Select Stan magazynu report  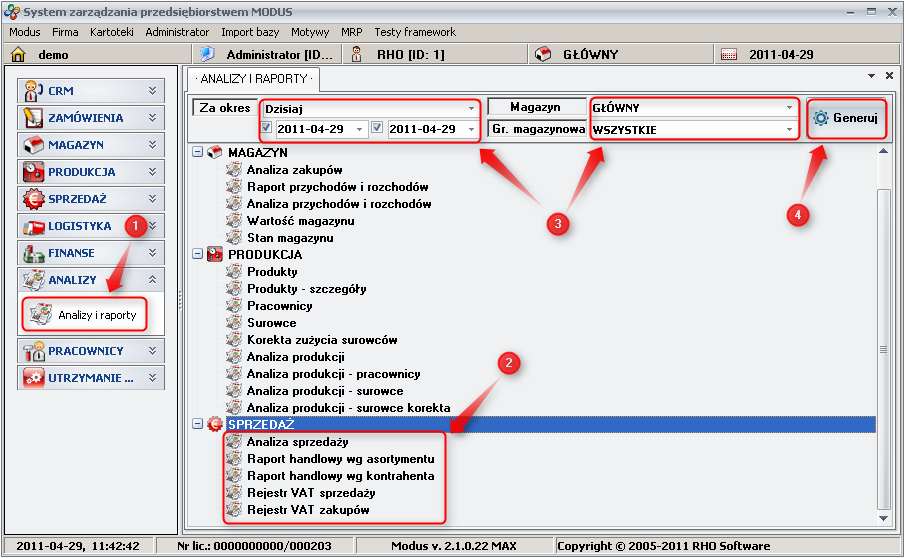[290, 238]
